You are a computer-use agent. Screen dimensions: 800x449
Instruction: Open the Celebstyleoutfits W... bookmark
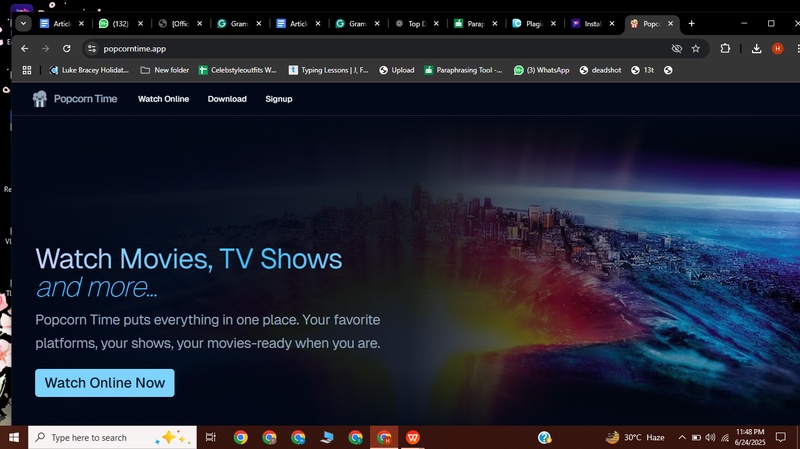[238, 70]
